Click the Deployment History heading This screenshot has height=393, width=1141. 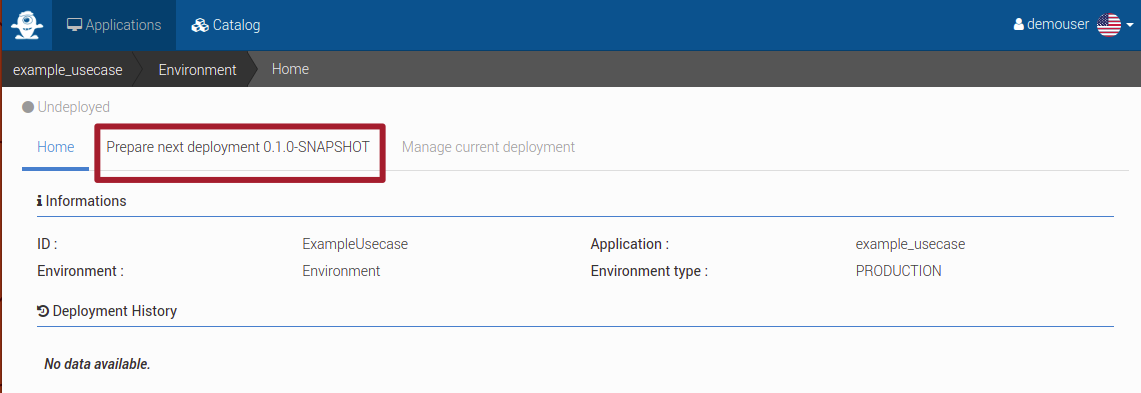[115, 311]
